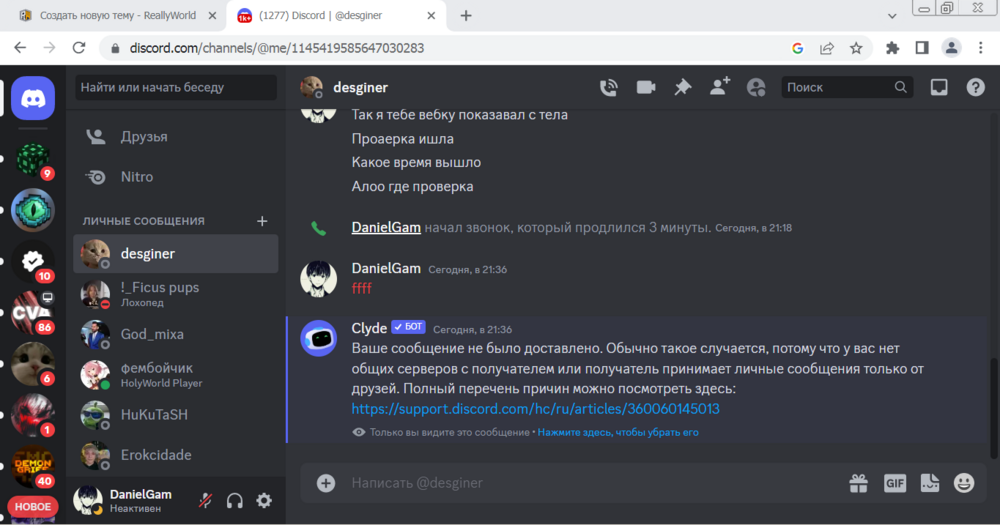Toggle the browser side panel
The height and width of the screenshot is (525, 1000).
pos(922,48)
